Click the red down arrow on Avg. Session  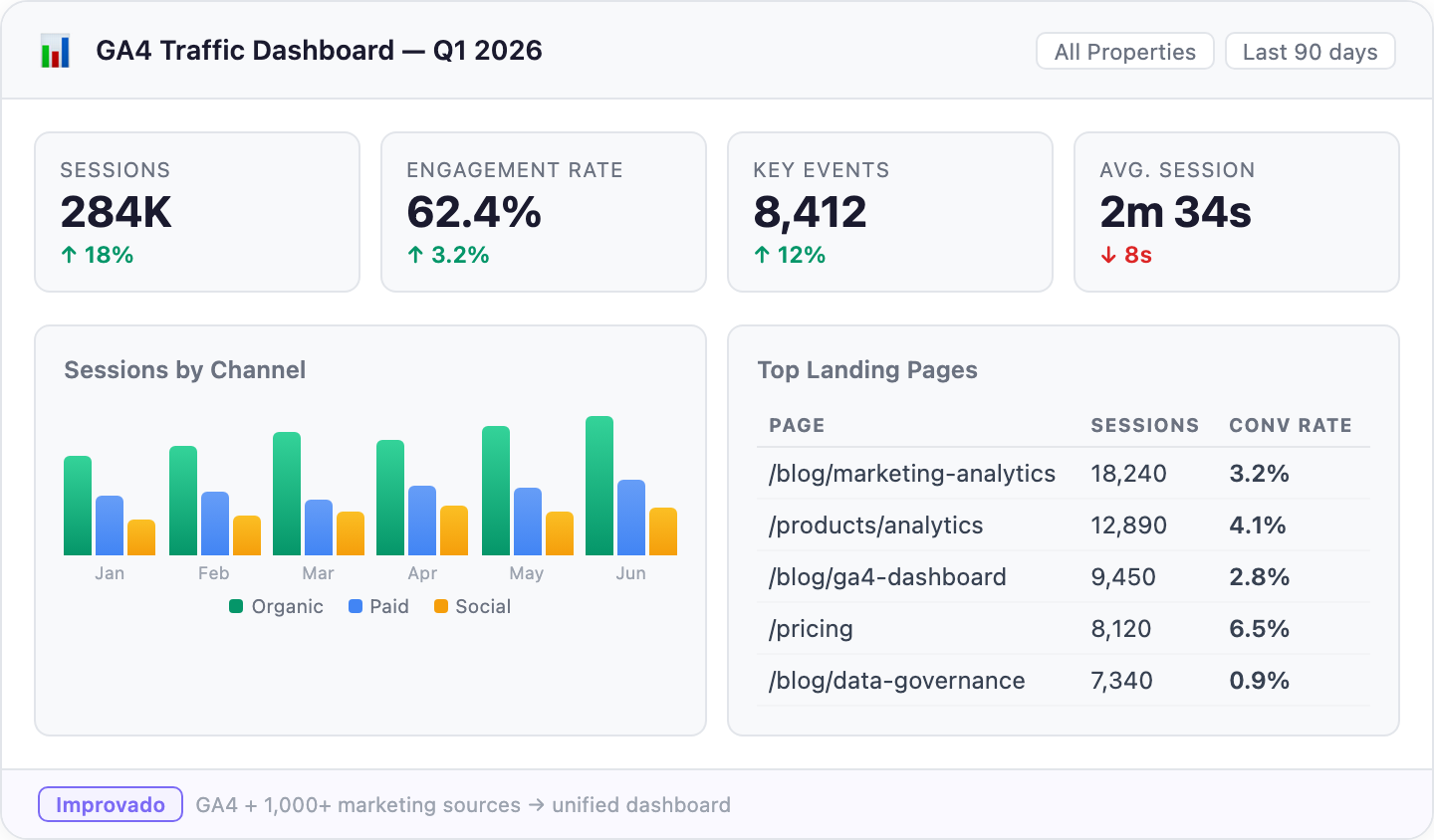1108,255
